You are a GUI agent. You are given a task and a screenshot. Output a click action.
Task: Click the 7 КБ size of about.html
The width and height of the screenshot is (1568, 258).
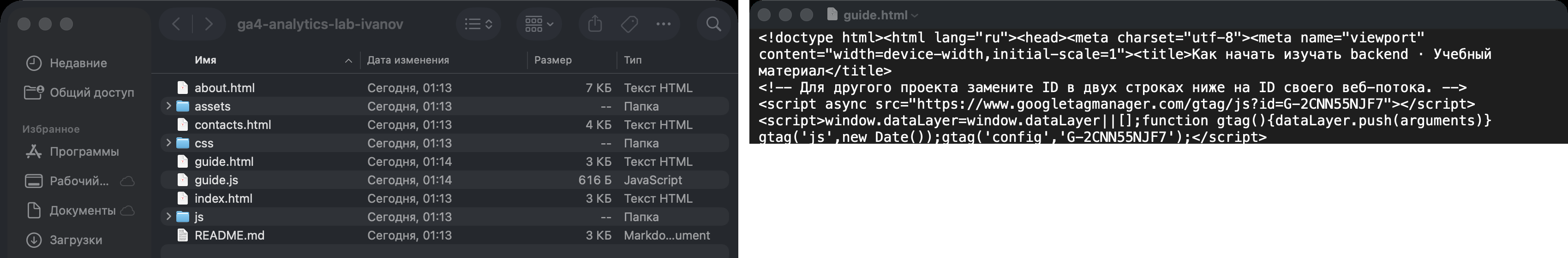(x=598, y=88)
